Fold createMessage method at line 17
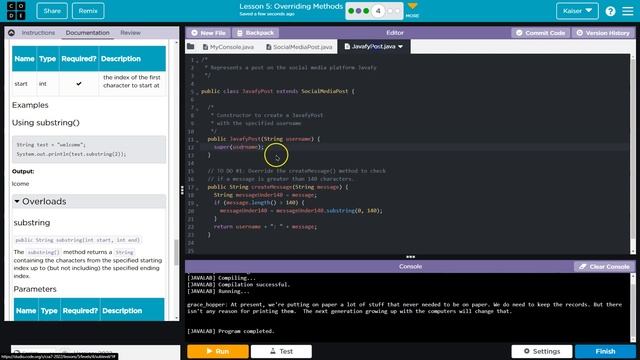Screen dimensions: 640x360 [x=197, y=188]
